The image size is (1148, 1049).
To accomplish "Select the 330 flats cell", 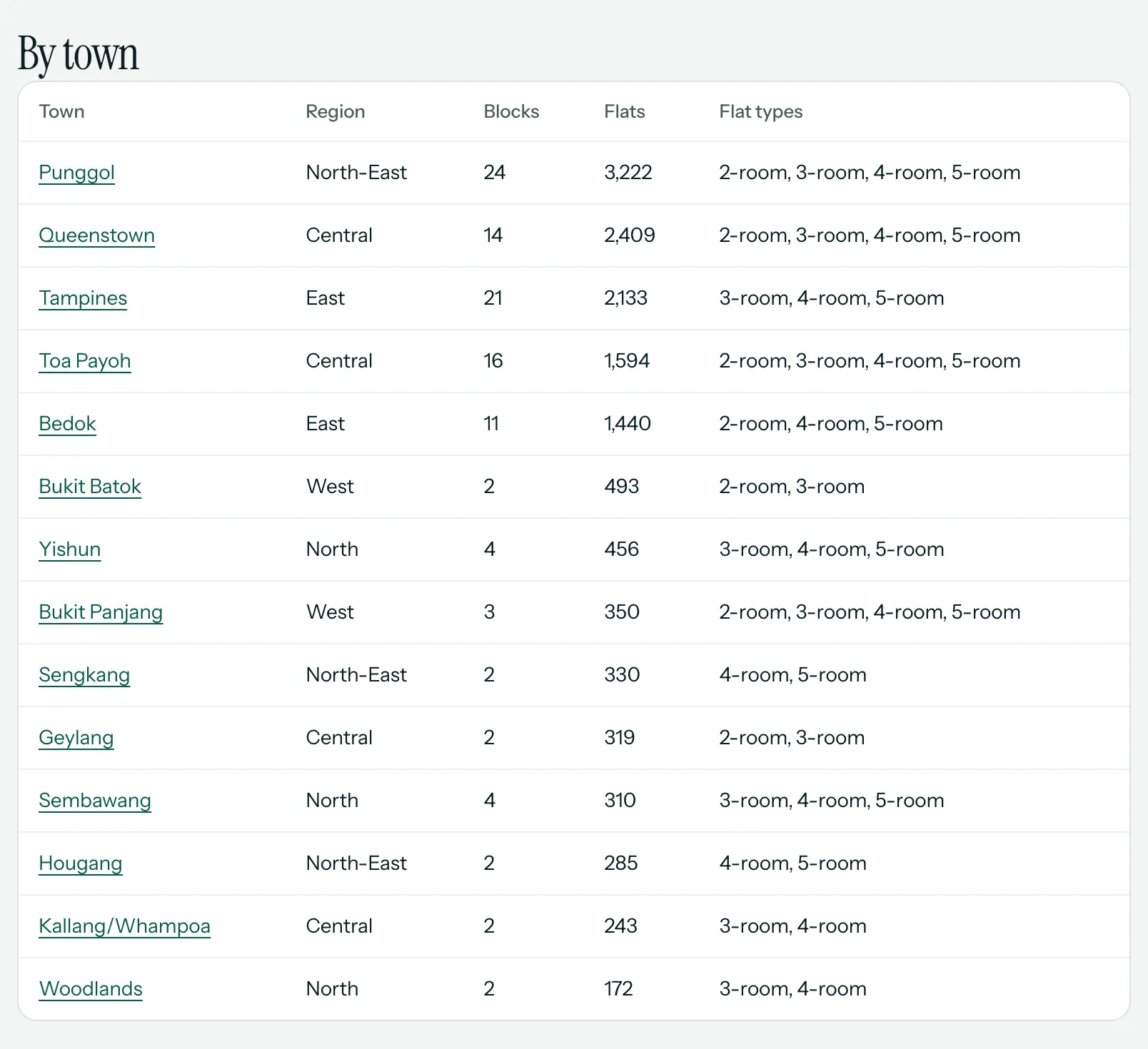I will (x=622, y=675).
